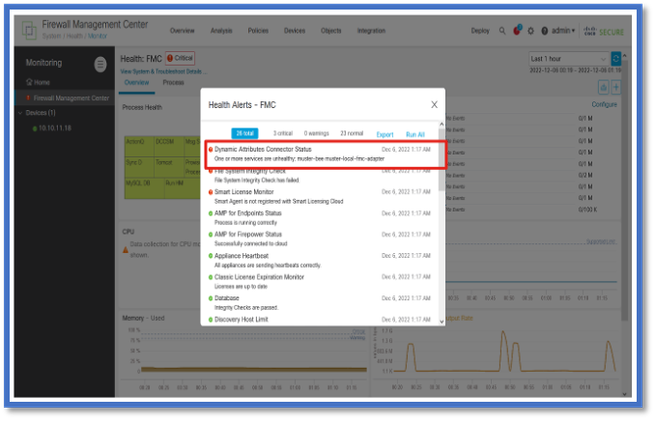Click the dialog scrollbar down arrow
The width and height of the screenshot is (655, 421).
442,321
